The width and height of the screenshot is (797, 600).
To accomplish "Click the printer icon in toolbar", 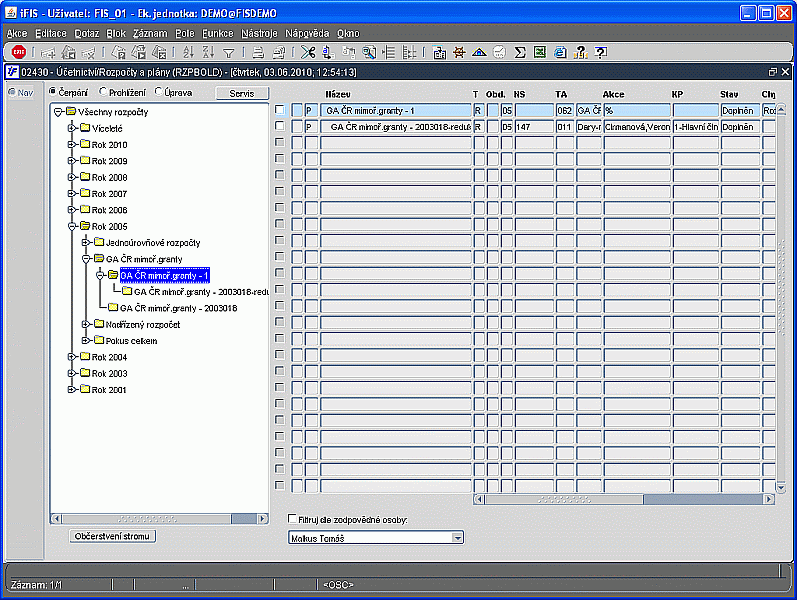I will click(257, 52).
